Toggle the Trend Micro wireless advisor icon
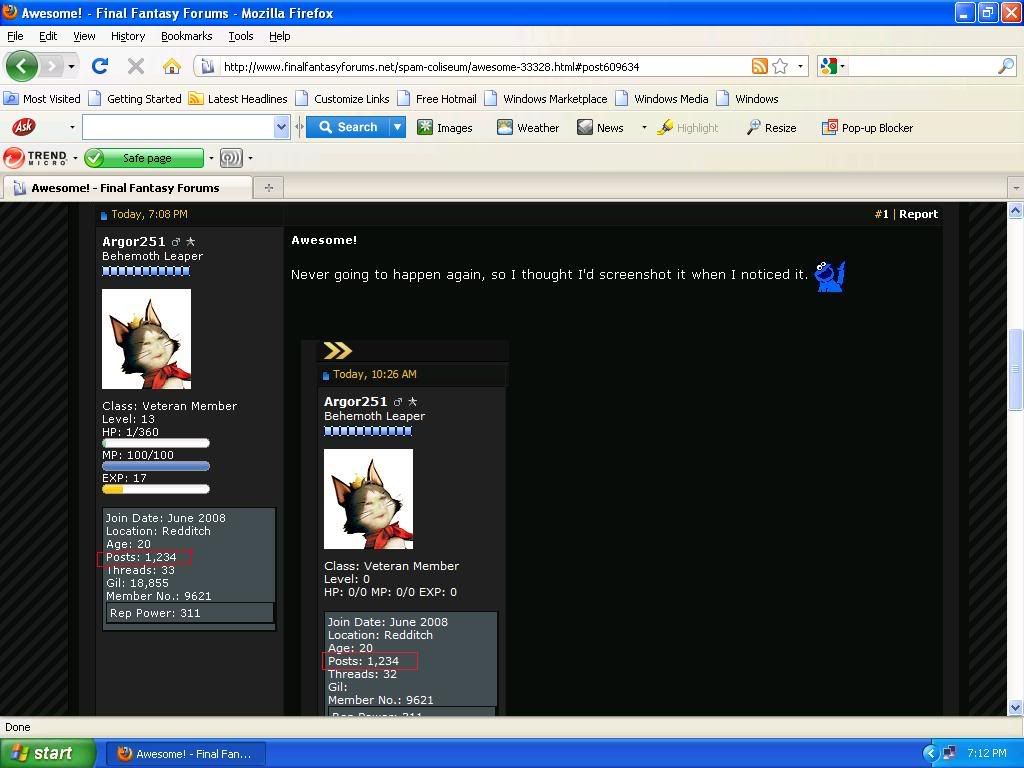The height and width of the screenshot is (768, 1024). pyautogui.click(x=231, y=158)
